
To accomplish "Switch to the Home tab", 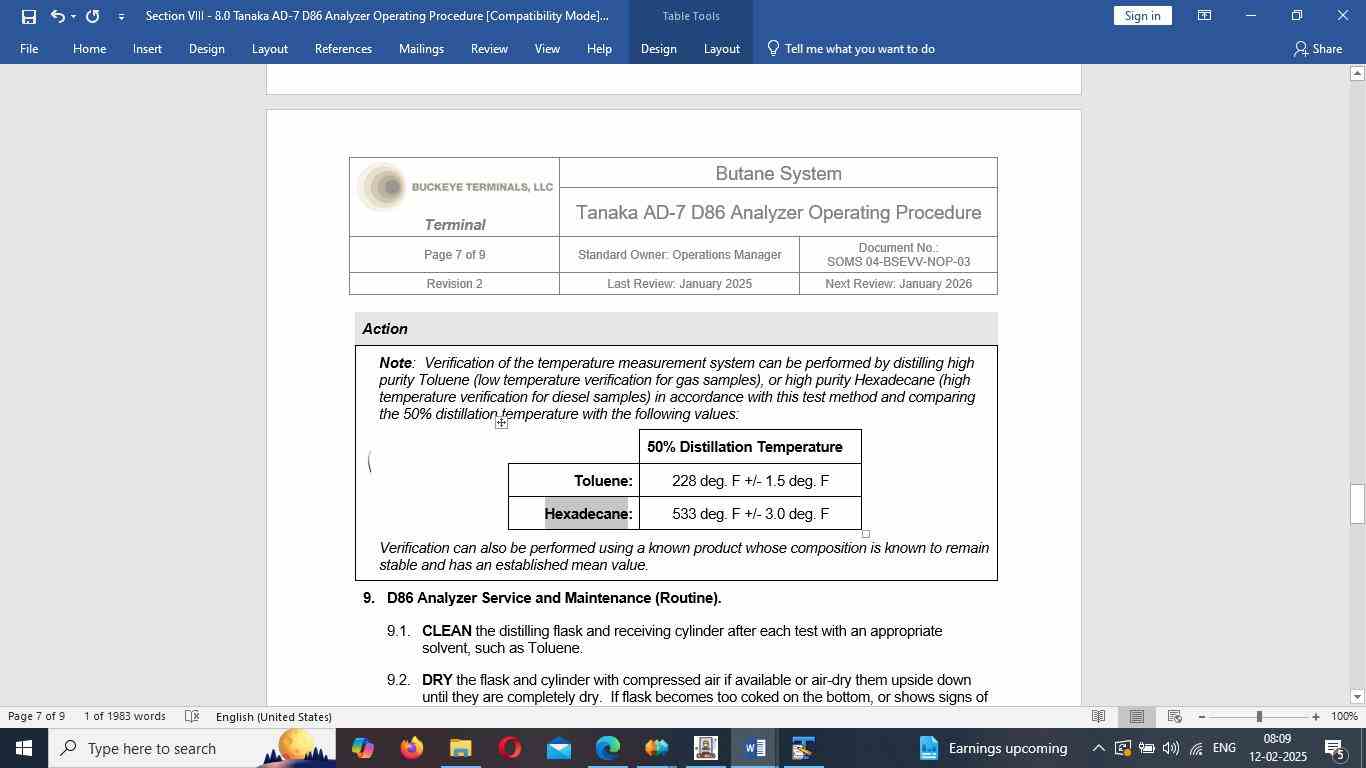I will (x=89, y=49).
